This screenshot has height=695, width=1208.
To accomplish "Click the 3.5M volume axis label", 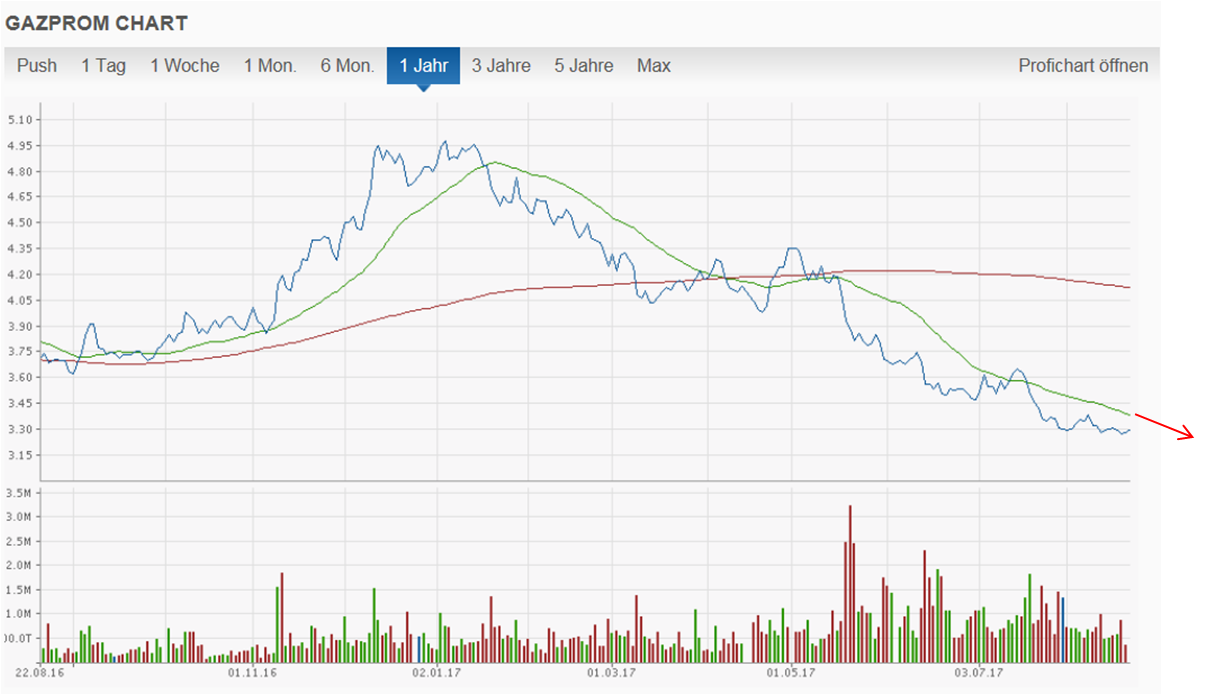I will (20, 493).
